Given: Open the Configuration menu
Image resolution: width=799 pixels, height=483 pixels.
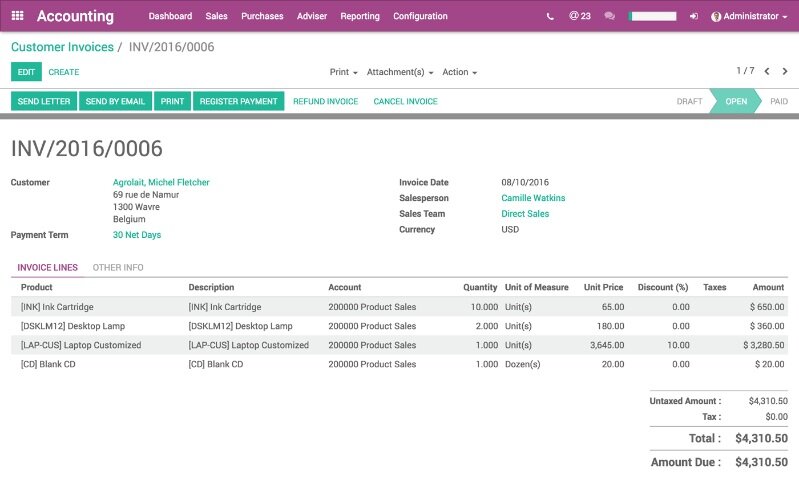Looking at the screenshot, I should click(x=420, y=16).
